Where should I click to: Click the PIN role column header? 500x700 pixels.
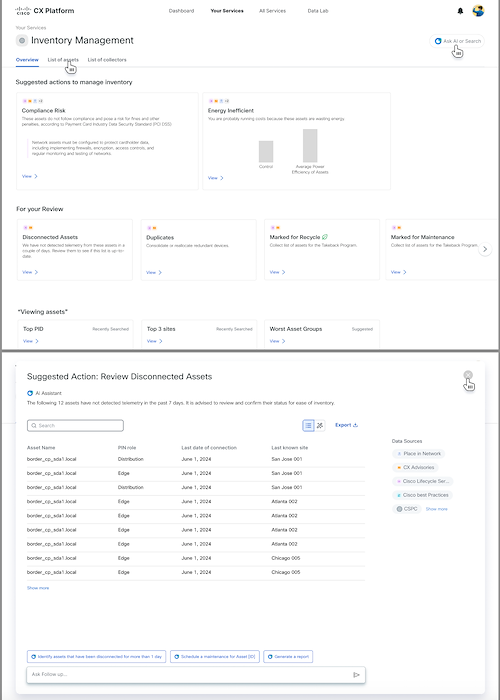point(127,448)
